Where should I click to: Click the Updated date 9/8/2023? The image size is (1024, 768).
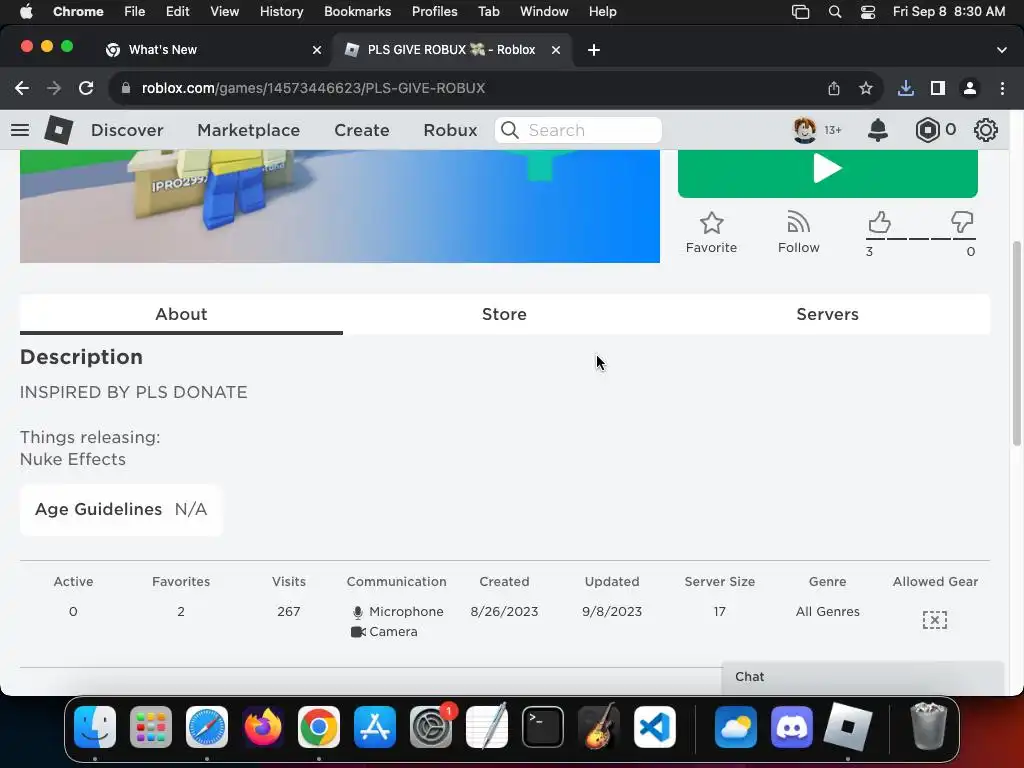click(612, 612)
